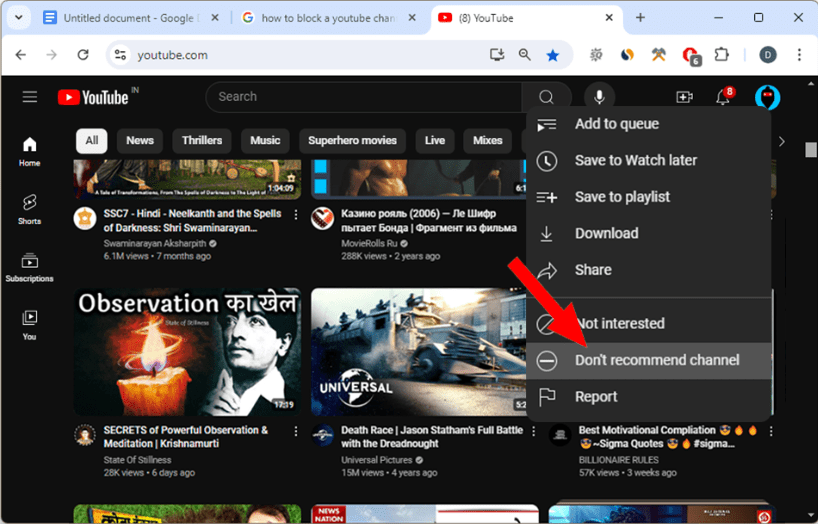Select the Thrillers filter chip
Screen dimensions: 818x524
(x=202, y=141)
